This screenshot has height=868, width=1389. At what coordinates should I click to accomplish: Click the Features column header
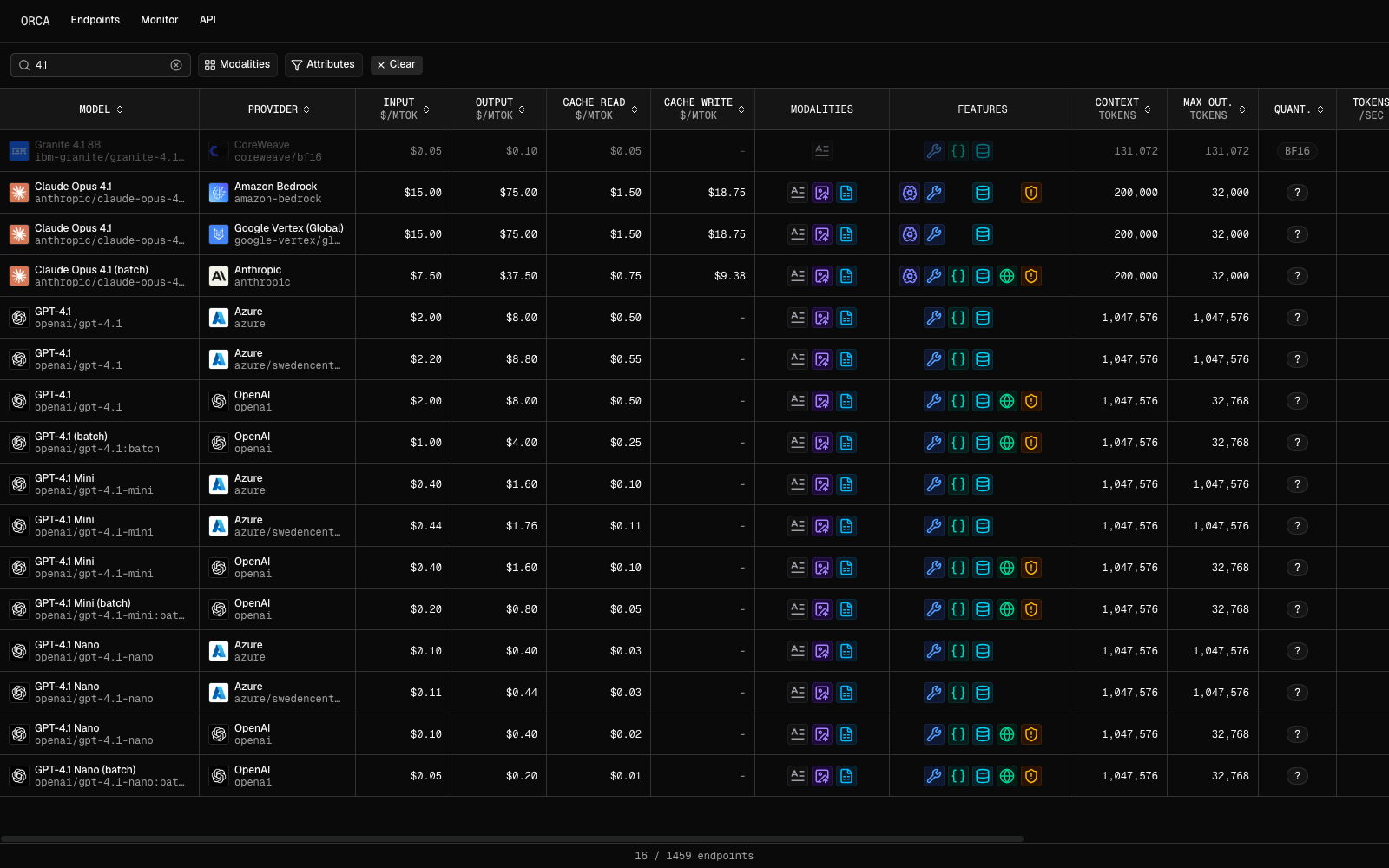pos(983,109)
